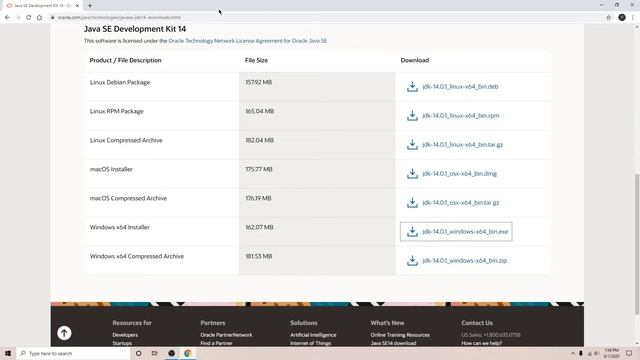Open Oracle Technology Network License Agreement link

click(247, 41)
